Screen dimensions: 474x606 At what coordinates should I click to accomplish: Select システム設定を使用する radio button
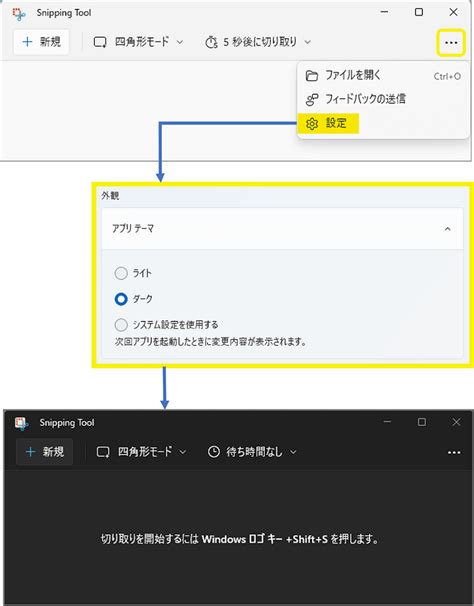pos(121,325)
